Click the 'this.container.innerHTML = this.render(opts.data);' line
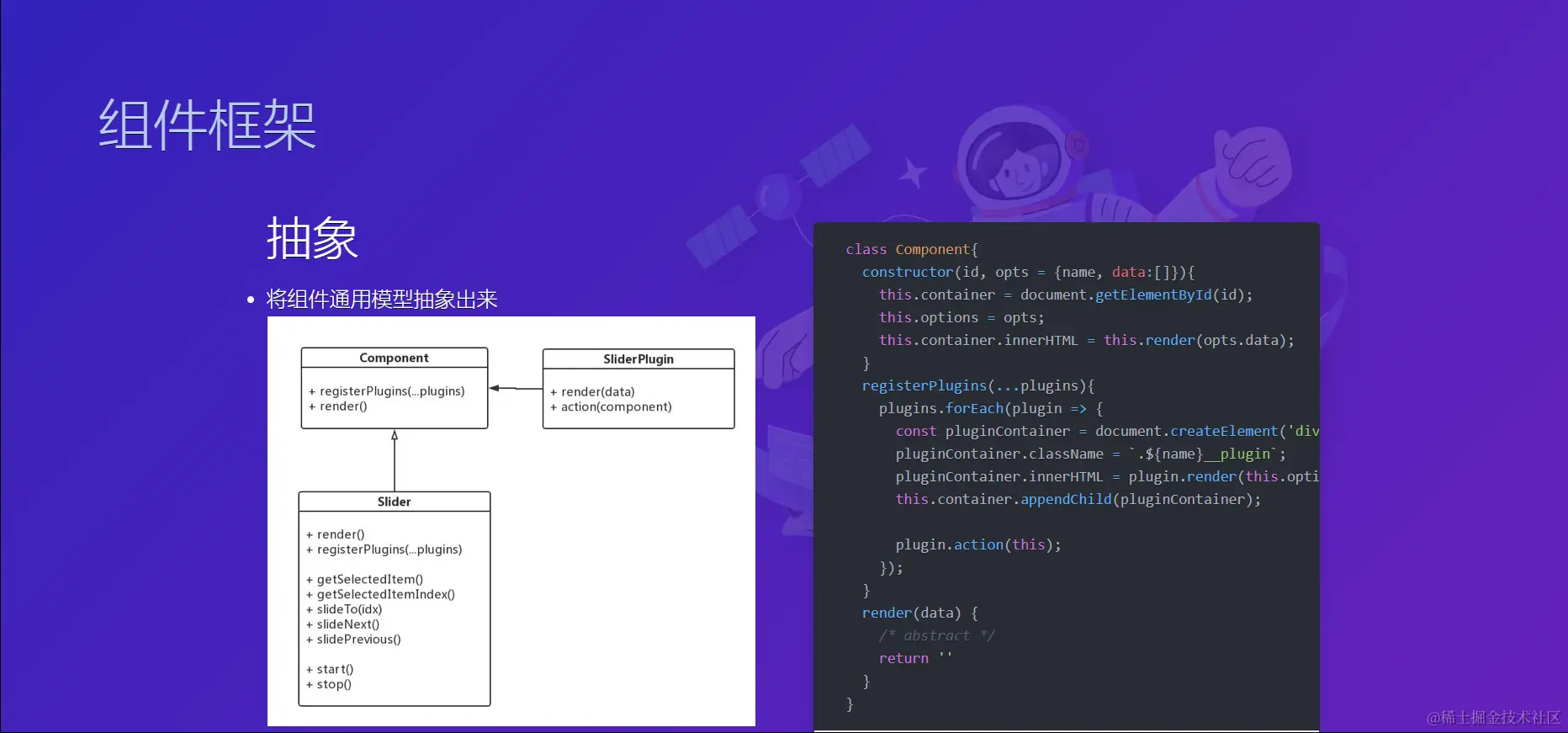 click(1087, 340)
